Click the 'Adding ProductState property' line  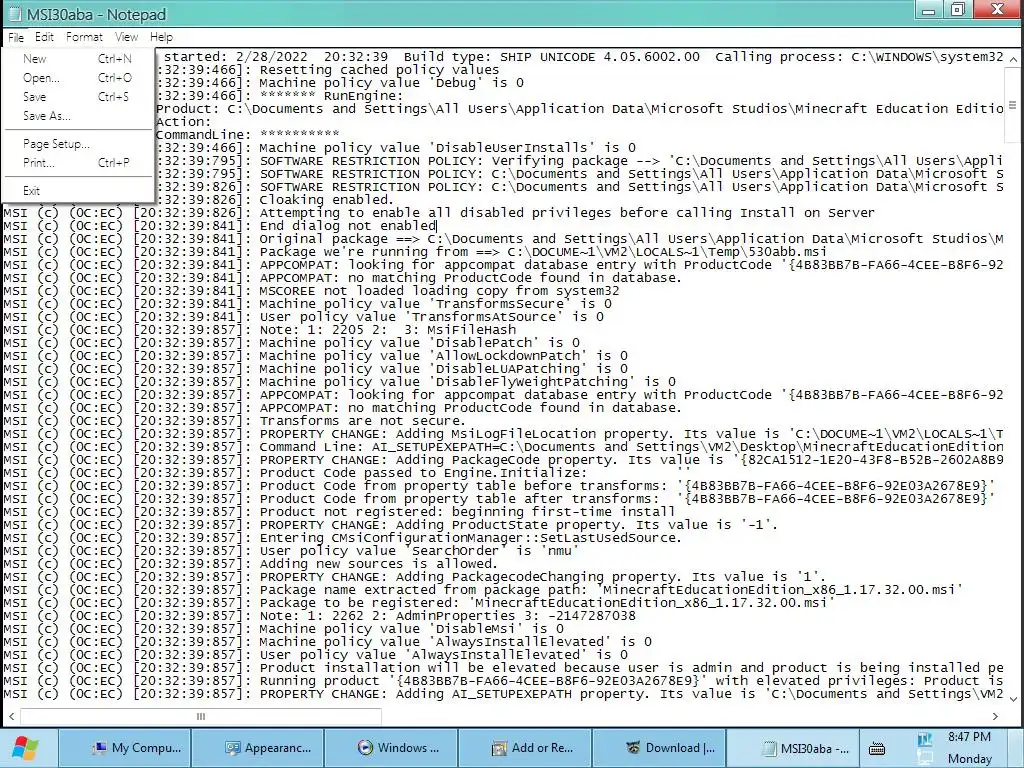click(519, 525)
